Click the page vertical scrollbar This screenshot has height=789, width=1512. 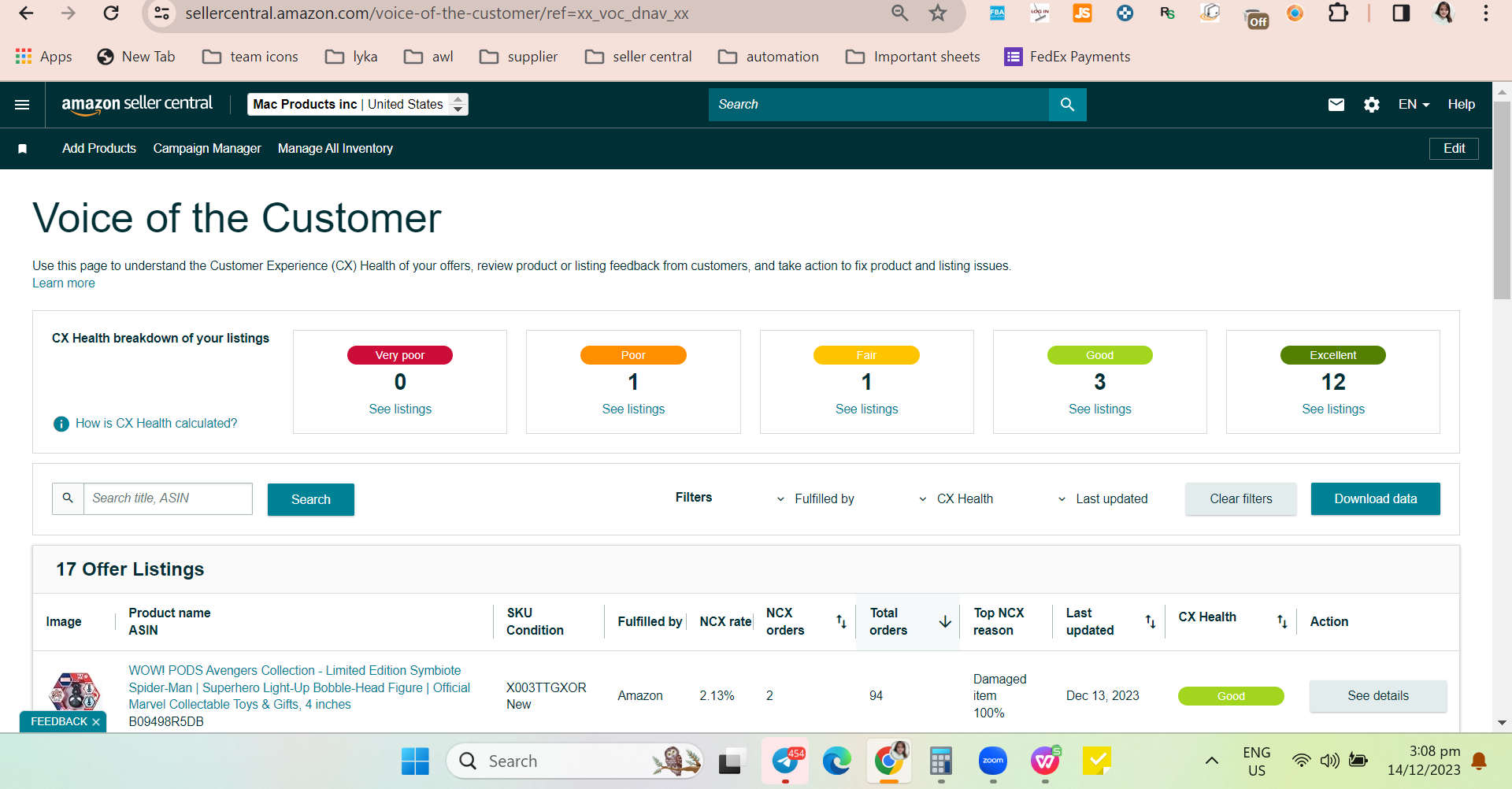pyautogui.click(x=1502, y=200)
